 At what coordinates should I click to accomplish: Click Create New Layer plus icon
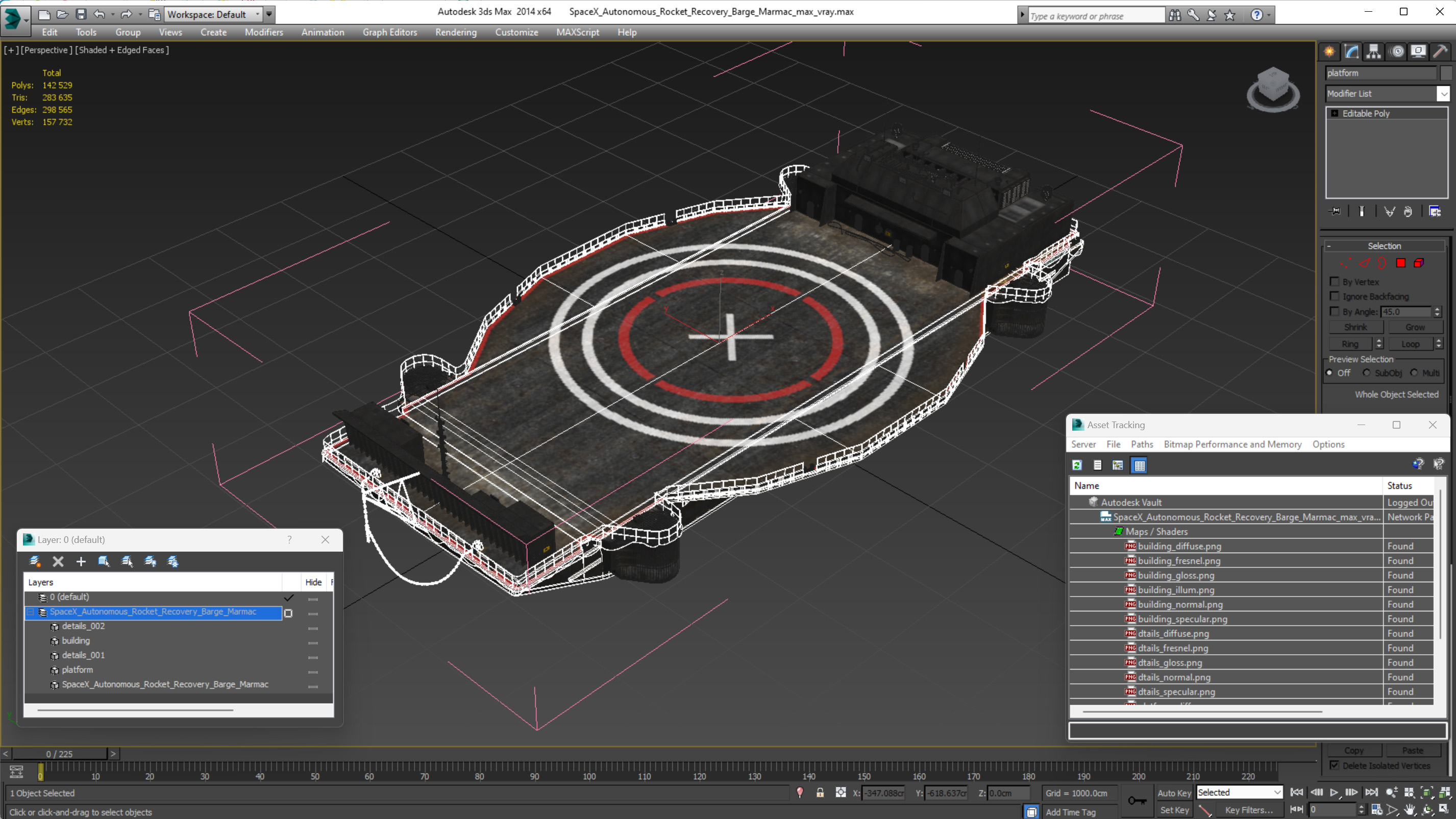(x=81, y=561)
